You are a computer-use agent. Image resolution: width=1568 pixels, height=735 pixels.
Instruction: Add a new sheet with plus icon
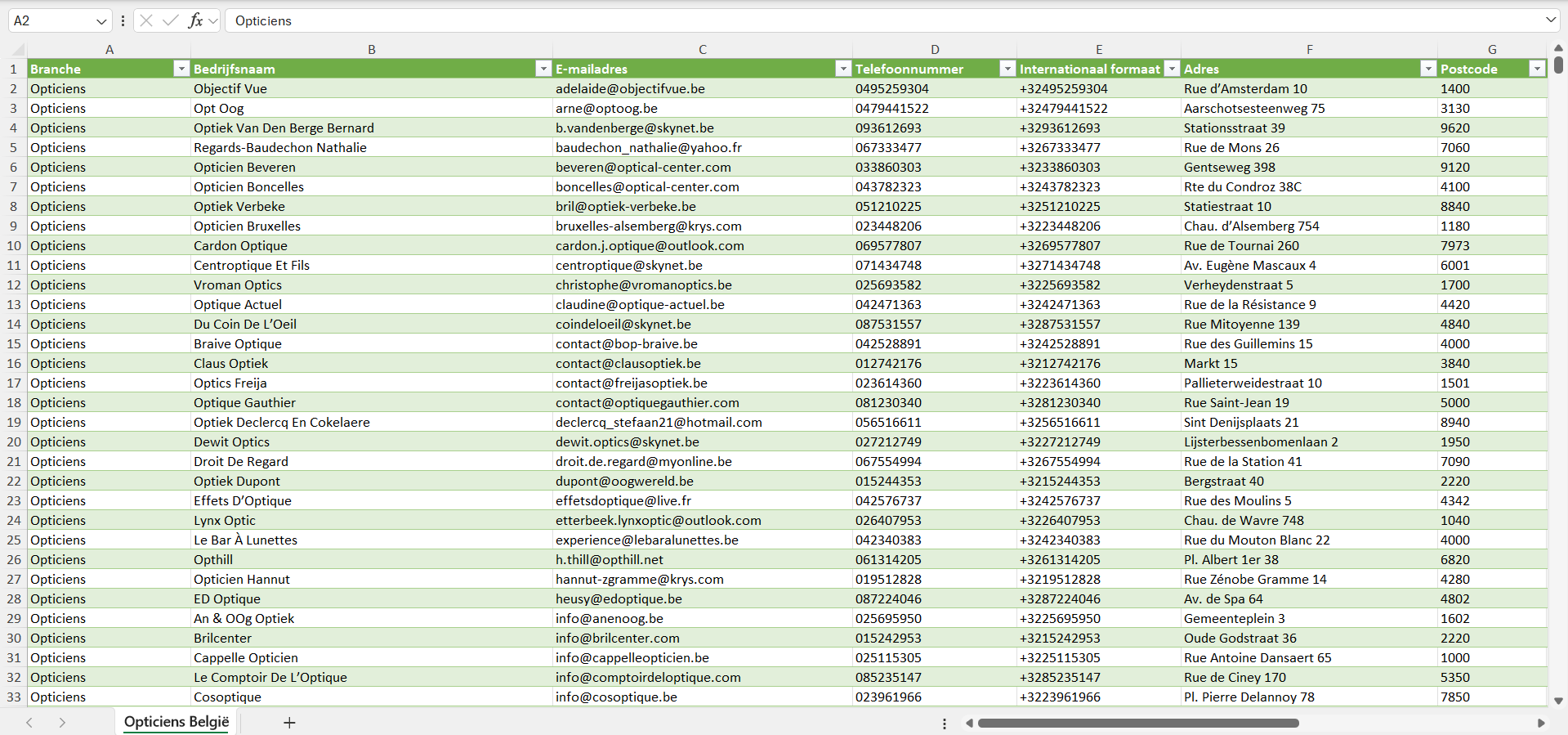(289, 722)
